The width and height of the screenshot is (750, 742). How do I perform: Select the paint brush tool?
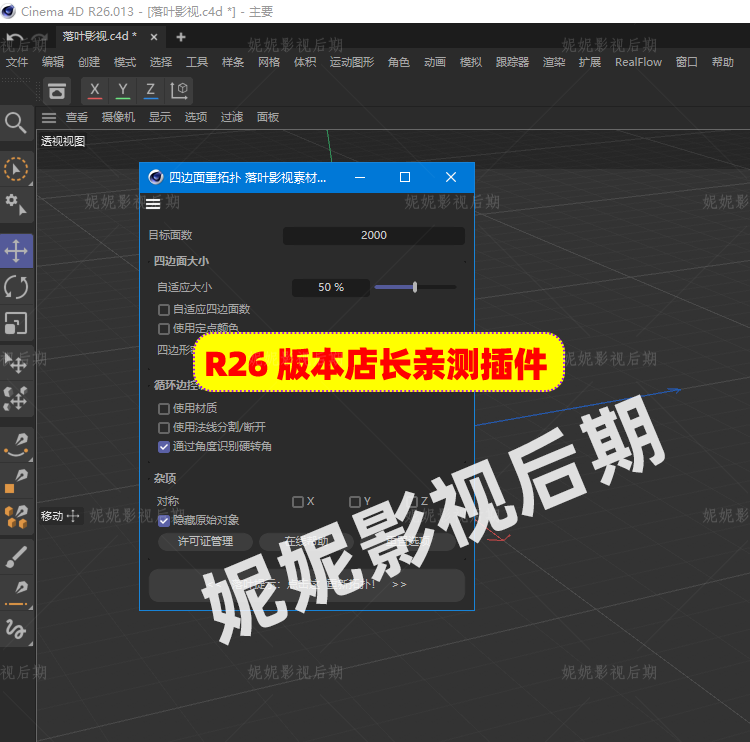(x=16, y=557)
